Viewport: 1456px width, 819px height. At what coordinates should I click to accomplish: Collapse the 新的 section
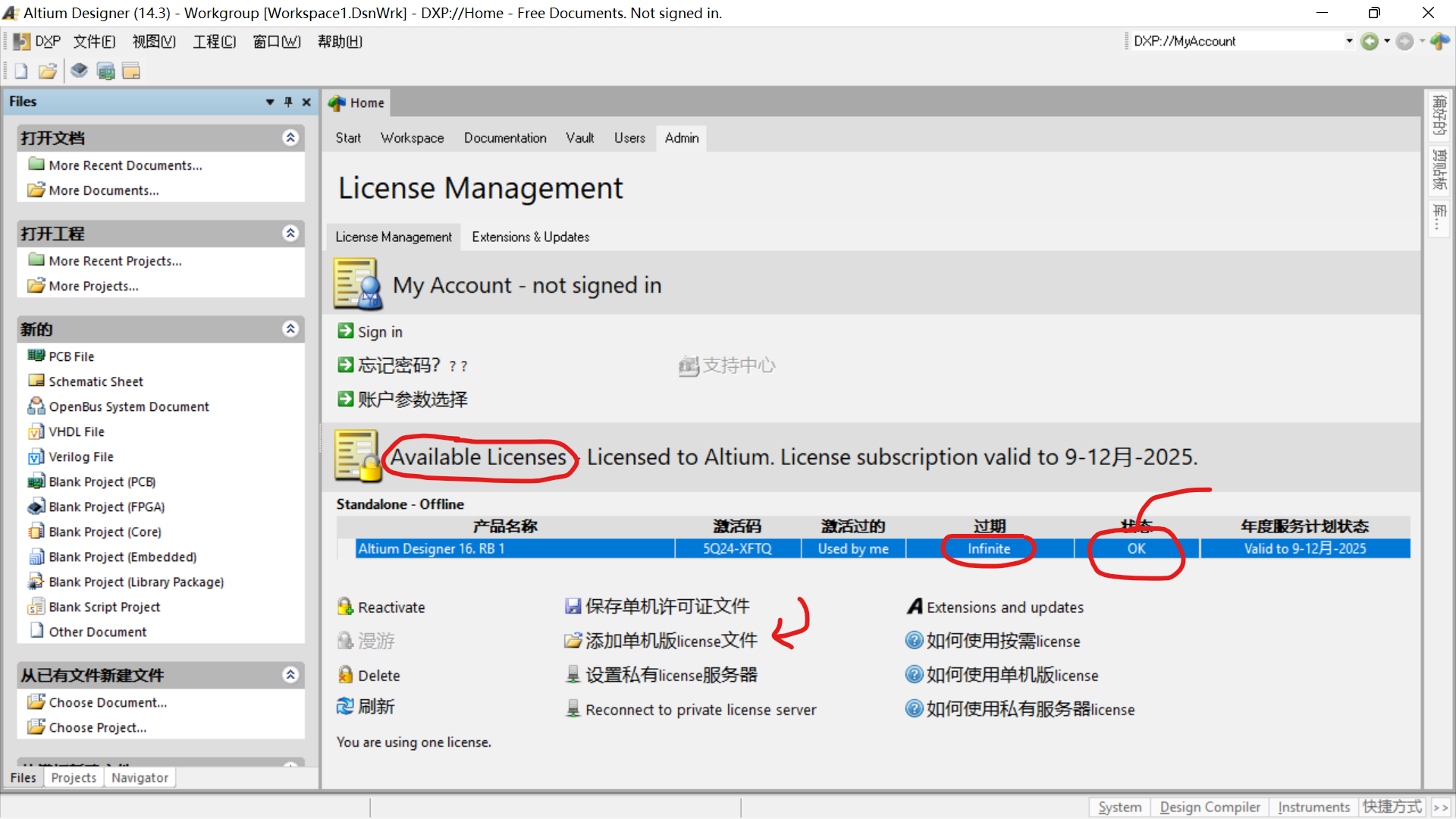tap(290, 328)
